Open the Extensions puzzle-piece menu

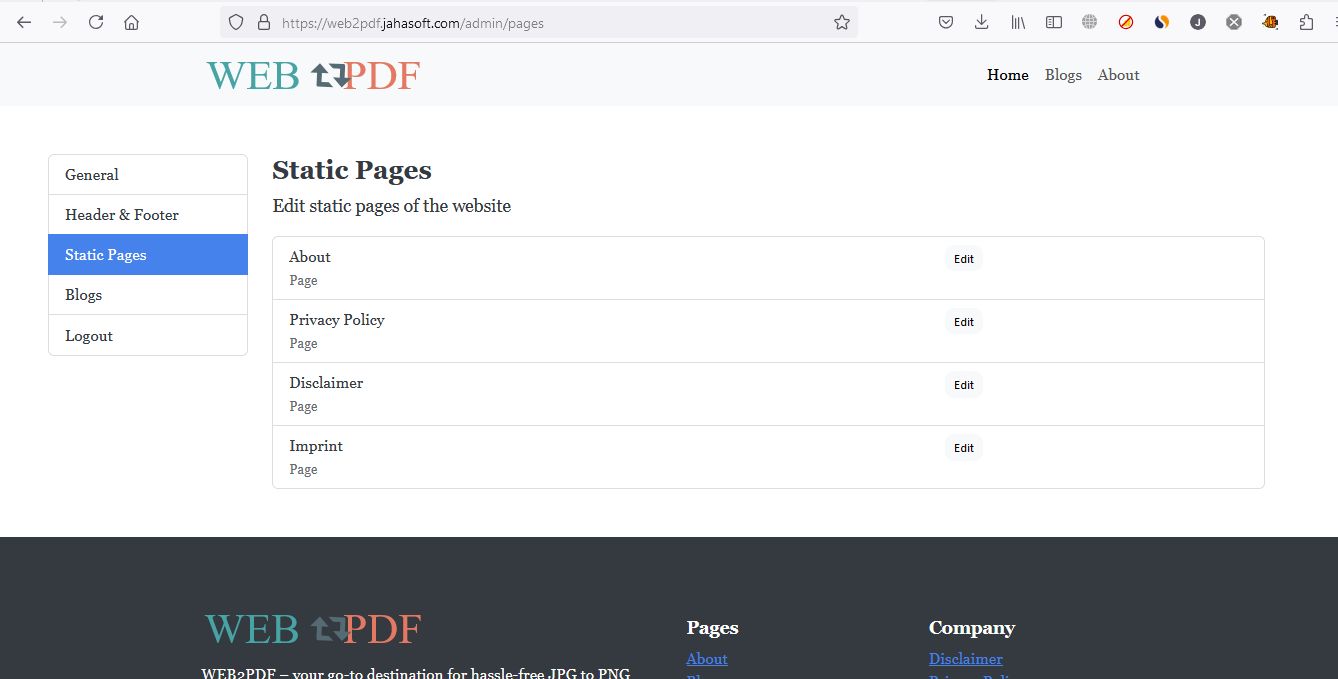pyautogui.click(x=1306, y=22)
